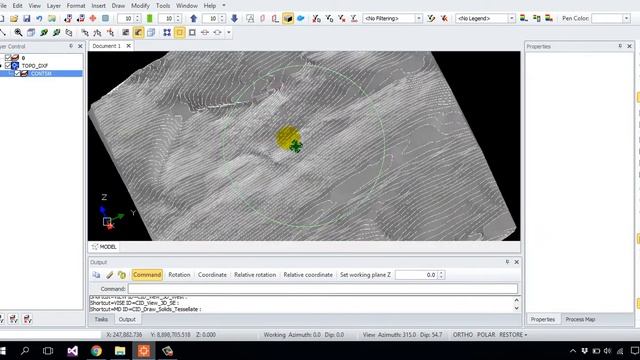Click the MODEL view tab button
Image resolution: width=640 pixels, height=360 pixels.
coord(104,247)
